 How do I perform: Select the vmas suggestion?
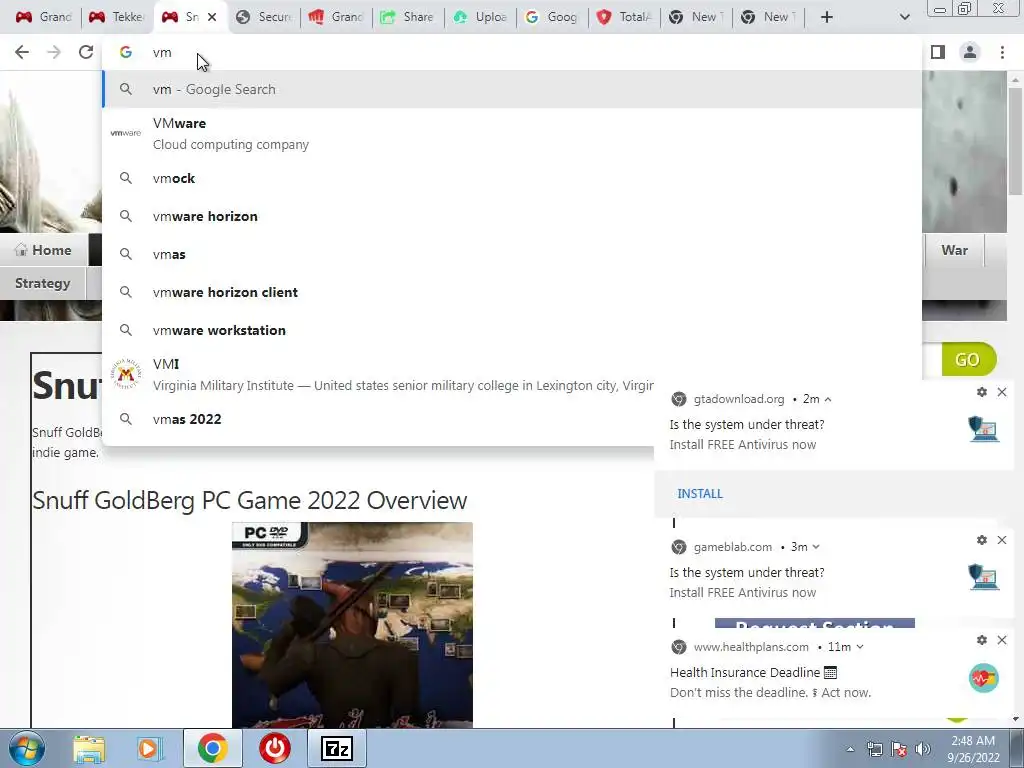pos(512,254)
